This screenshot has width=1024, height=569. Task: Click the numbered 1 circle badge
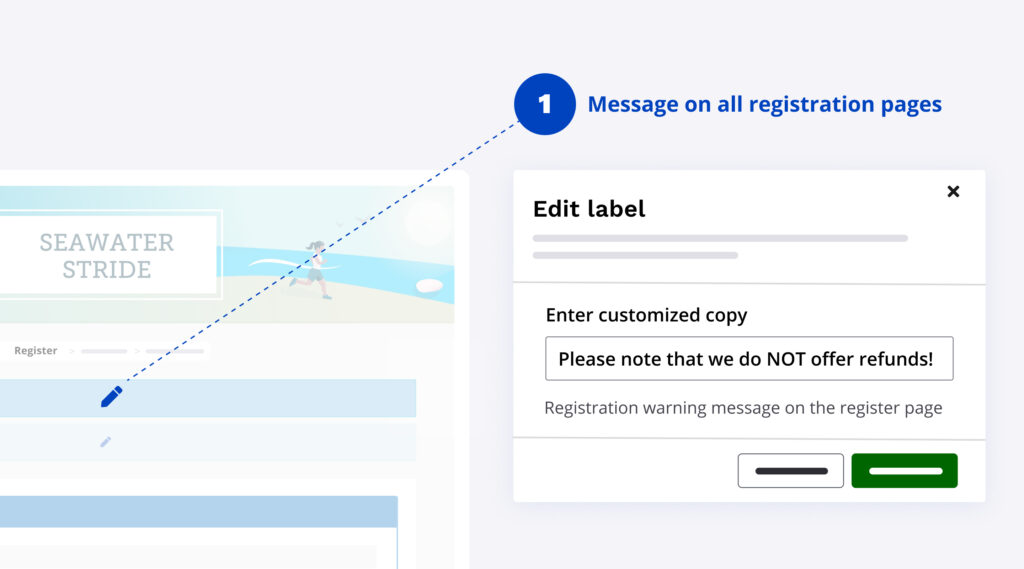pos(544,104)
